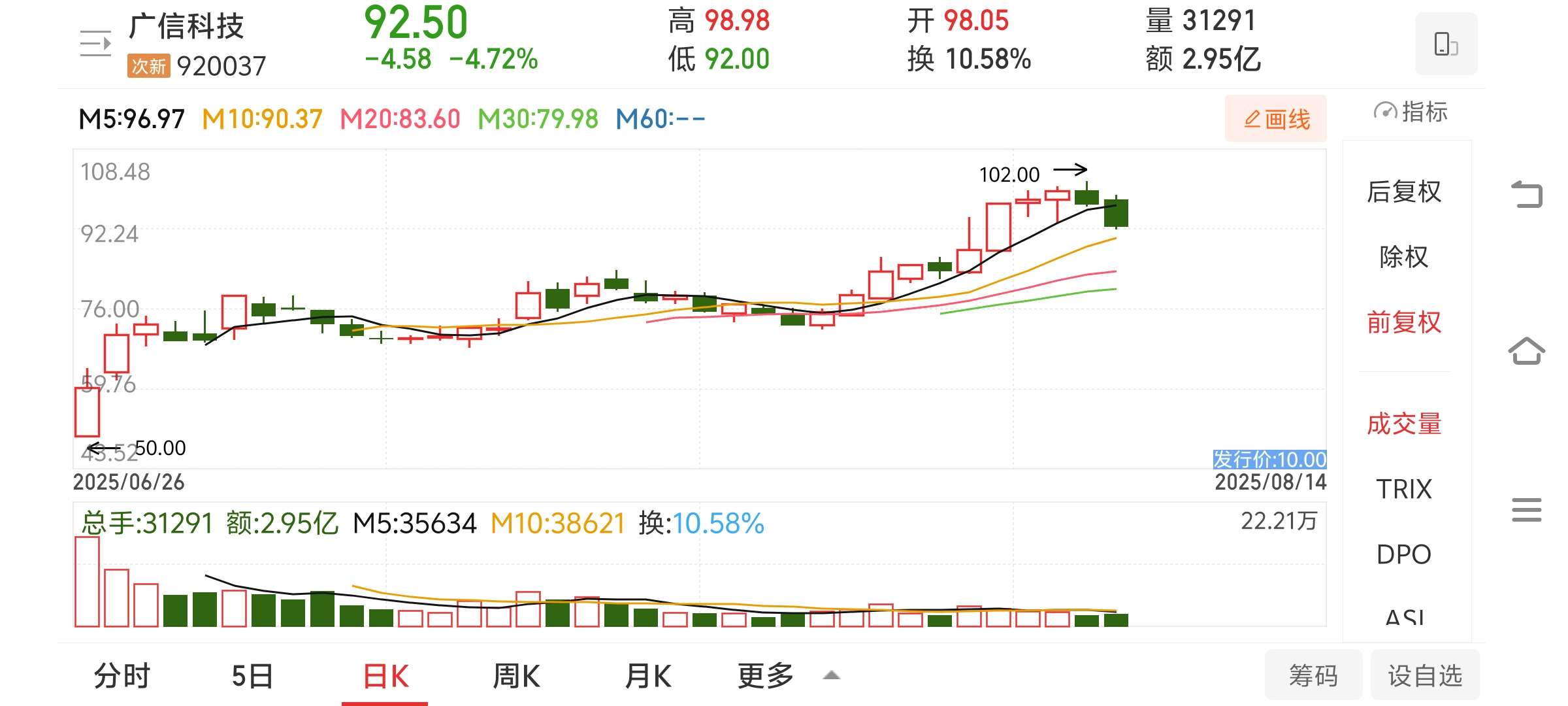1568x706 pixels.
Task: Activate the 画线 pencil drawing tool
Action: click(1276, 119)
